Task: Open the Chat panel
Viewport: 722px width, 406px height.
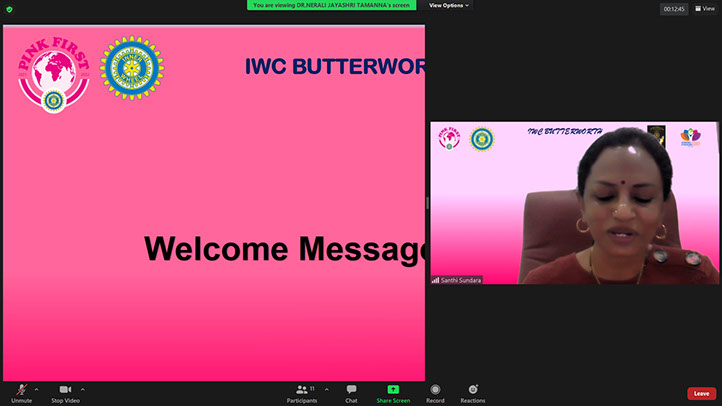Action: pyautogui.click(x=351, y=391)
